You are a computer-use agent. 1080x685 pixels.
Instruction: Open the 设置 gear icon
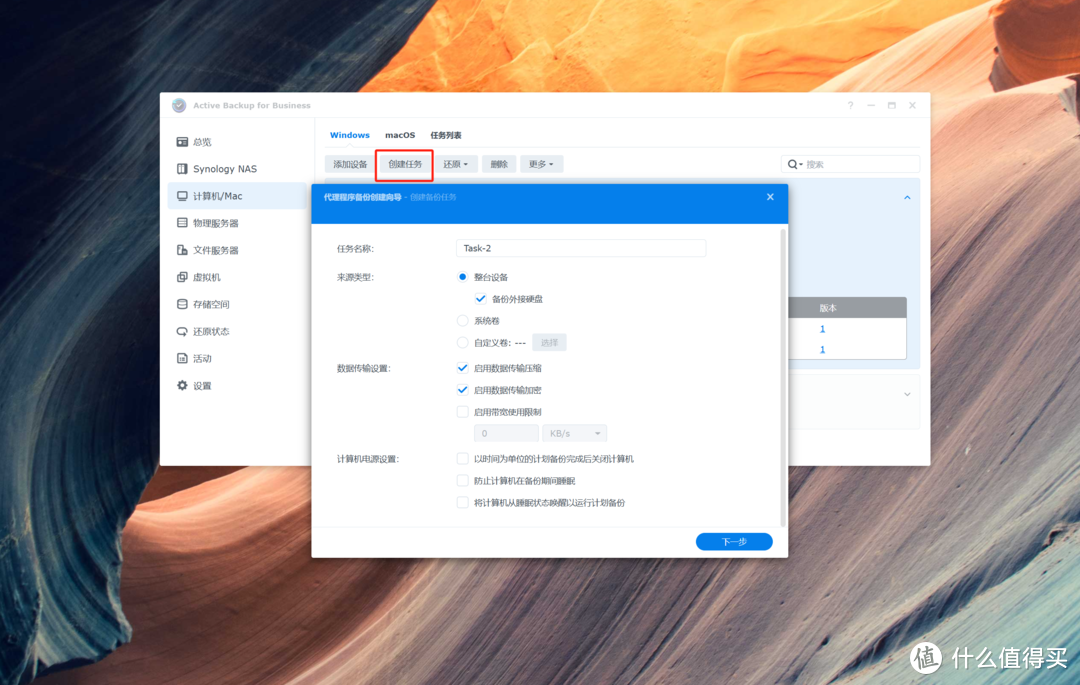(x=182, y=385)
